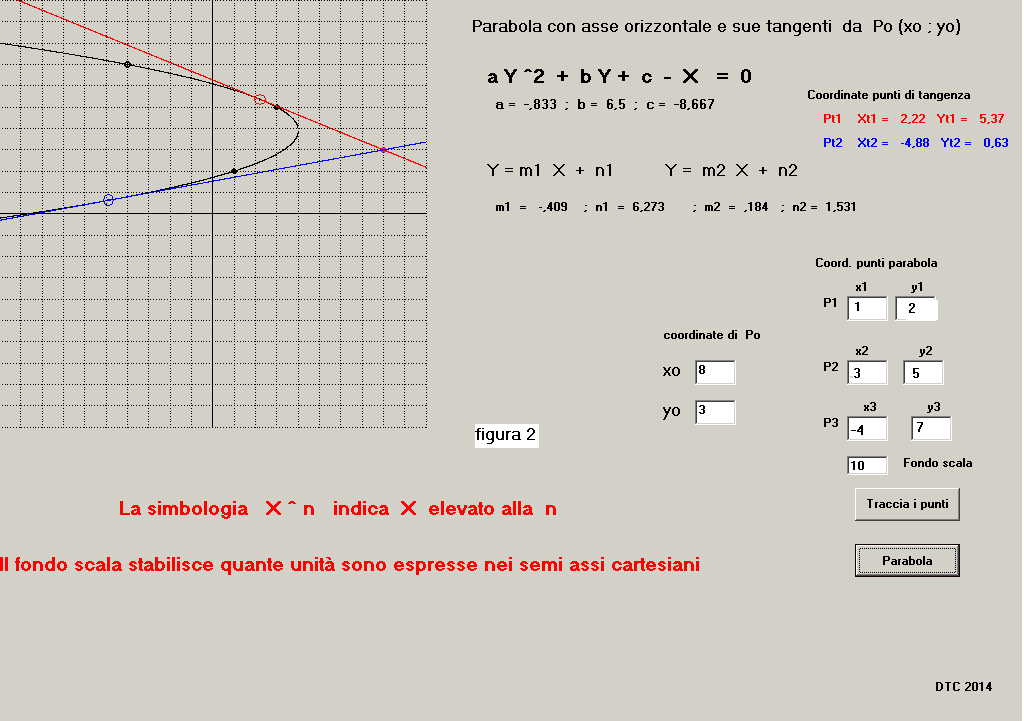The height and width of the screenshot is (721, 1024).
Task: Select the x2 field of point P2
Action: [867, 373]
